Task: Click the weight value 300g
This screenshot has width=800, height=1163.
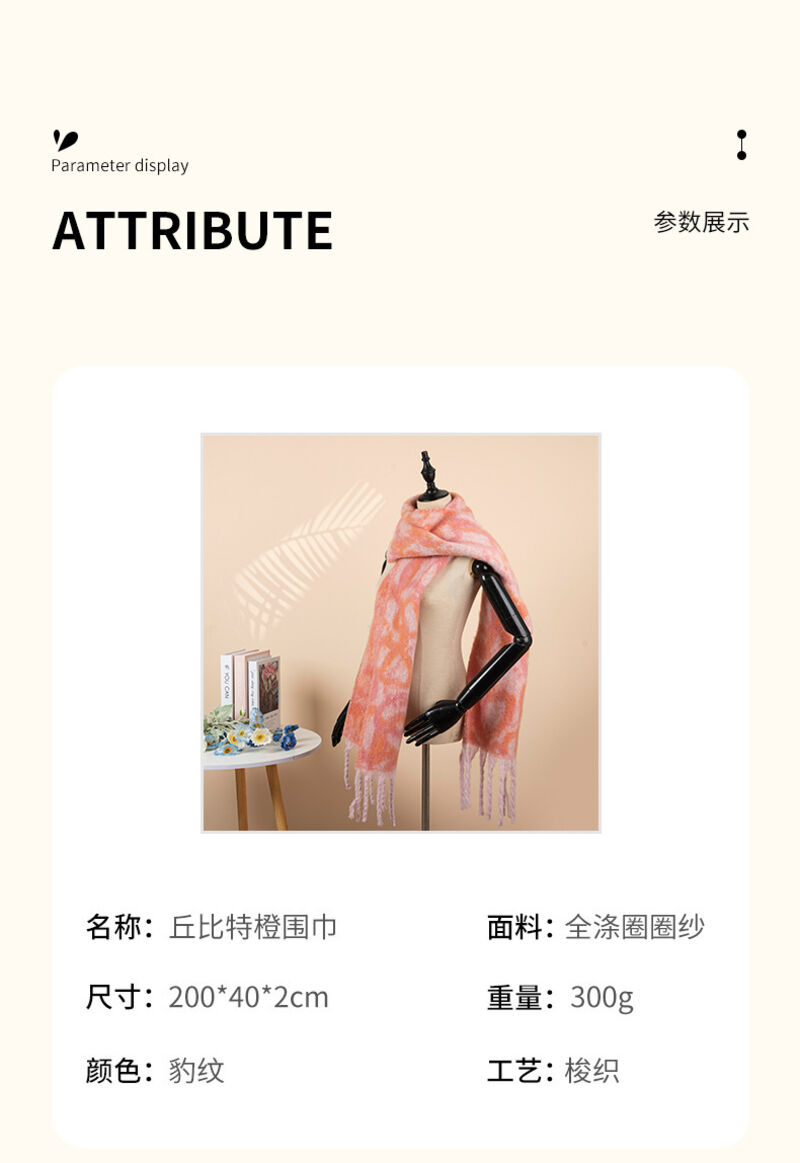Action: click(x=601, y=998)
